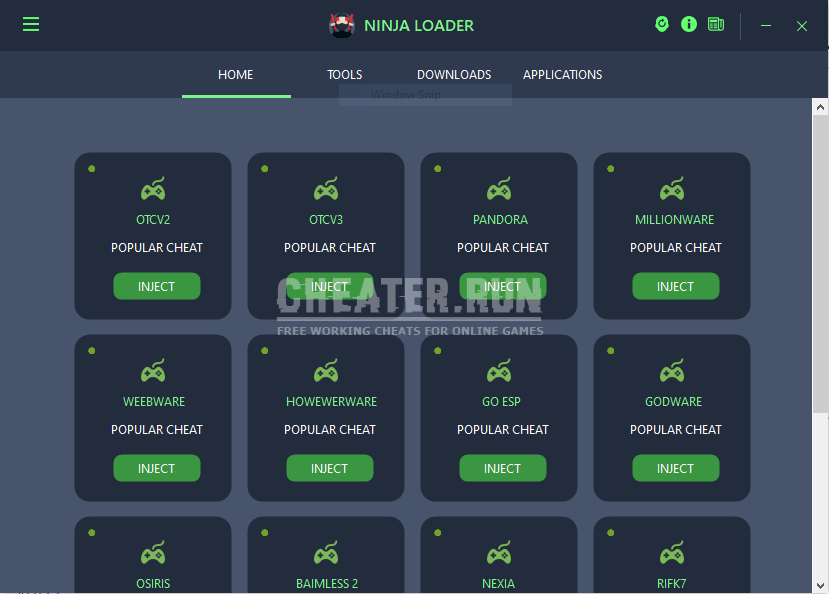
Task: Inject the PANDORA cheat
Action: pyautogui.click(x=503, y=286)
